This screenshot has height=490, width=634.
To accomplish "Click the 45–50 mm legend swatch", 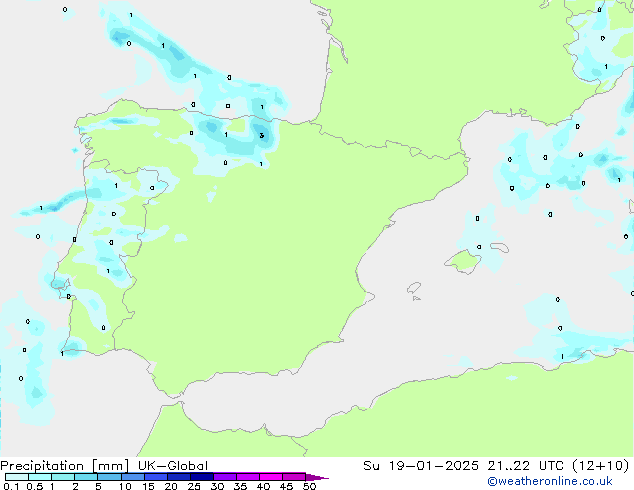I will 294,477.
